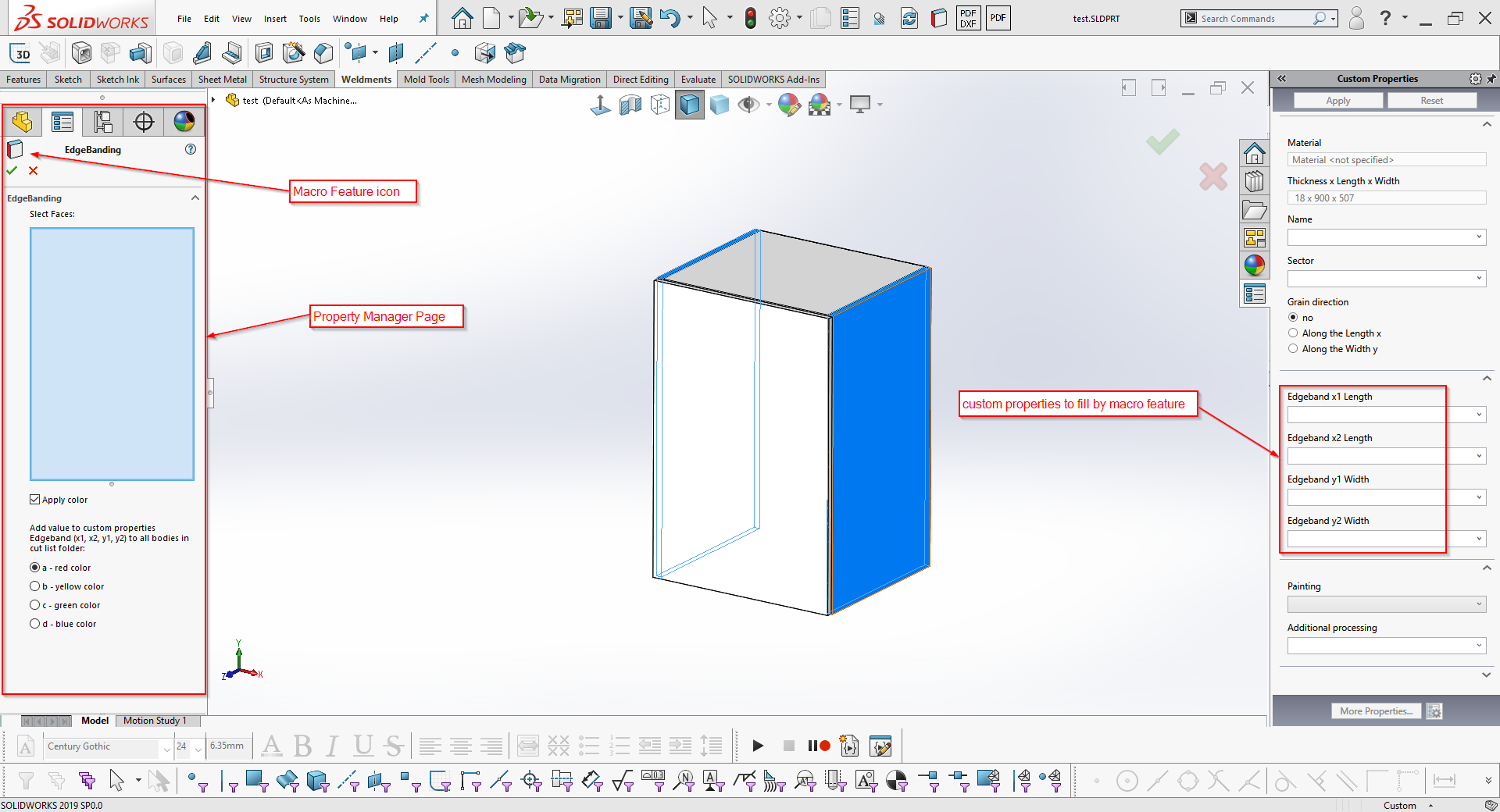Click the 3D sketch icon
This screenshot has width=1500, height=812.
[x=21, y=53]
